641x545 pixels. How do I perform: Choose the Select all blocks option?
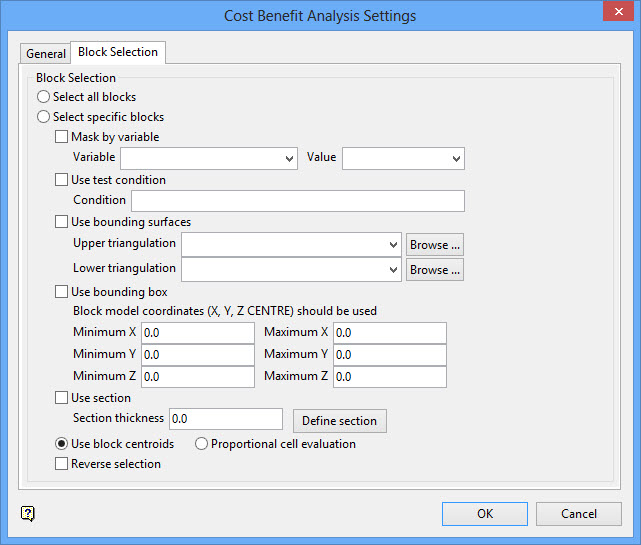tap(43, 97)
